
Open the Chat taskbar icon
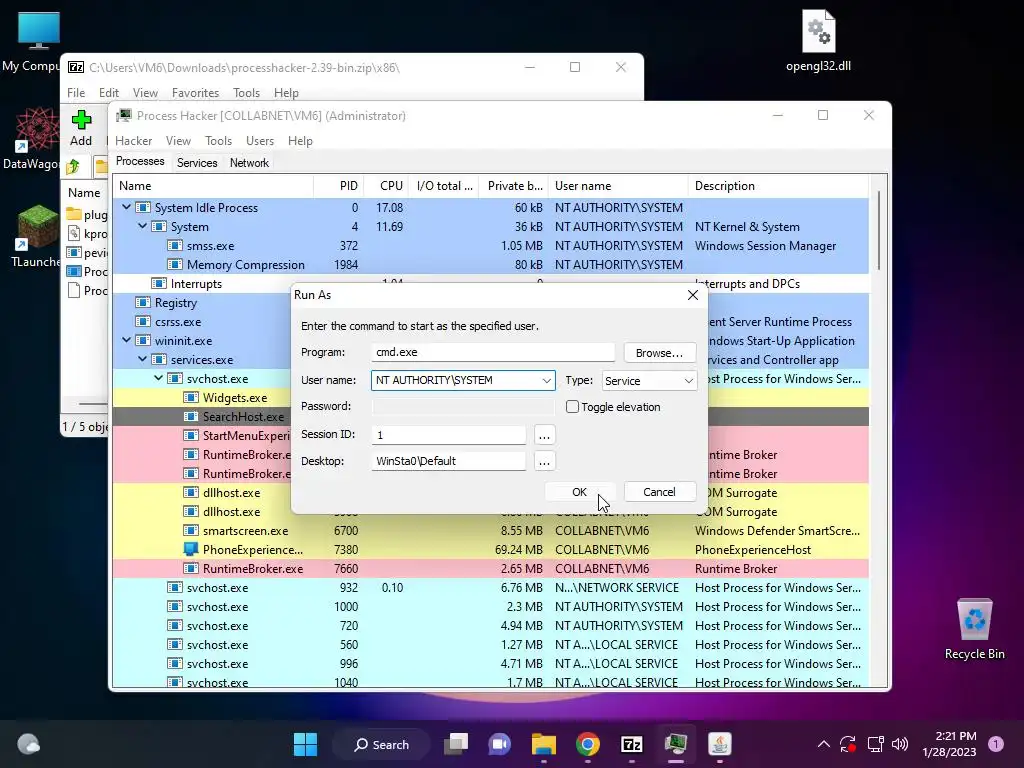click(500, 744)
